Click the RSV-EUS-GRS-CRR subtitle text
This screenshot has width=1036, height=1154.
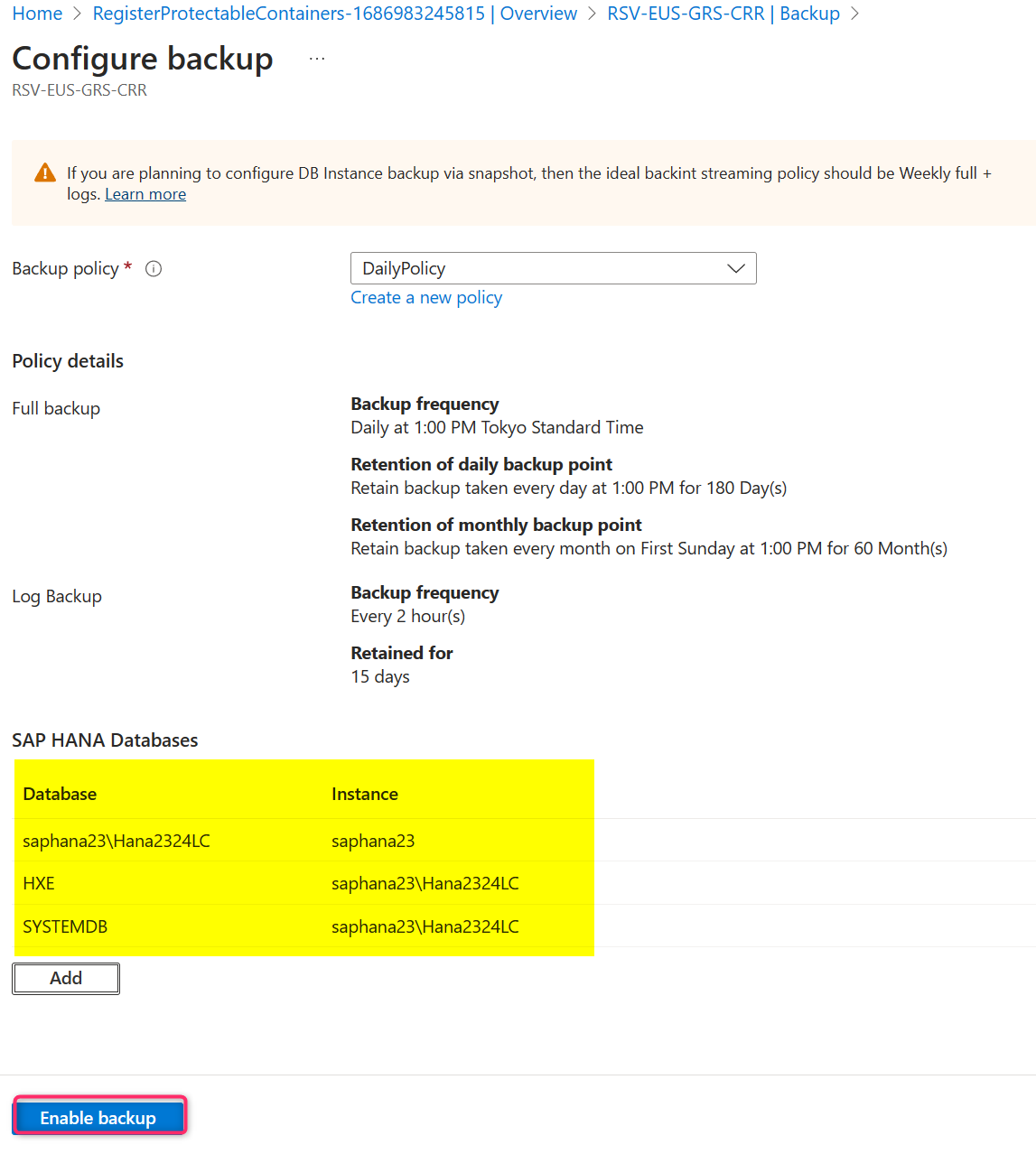point(79,90)
